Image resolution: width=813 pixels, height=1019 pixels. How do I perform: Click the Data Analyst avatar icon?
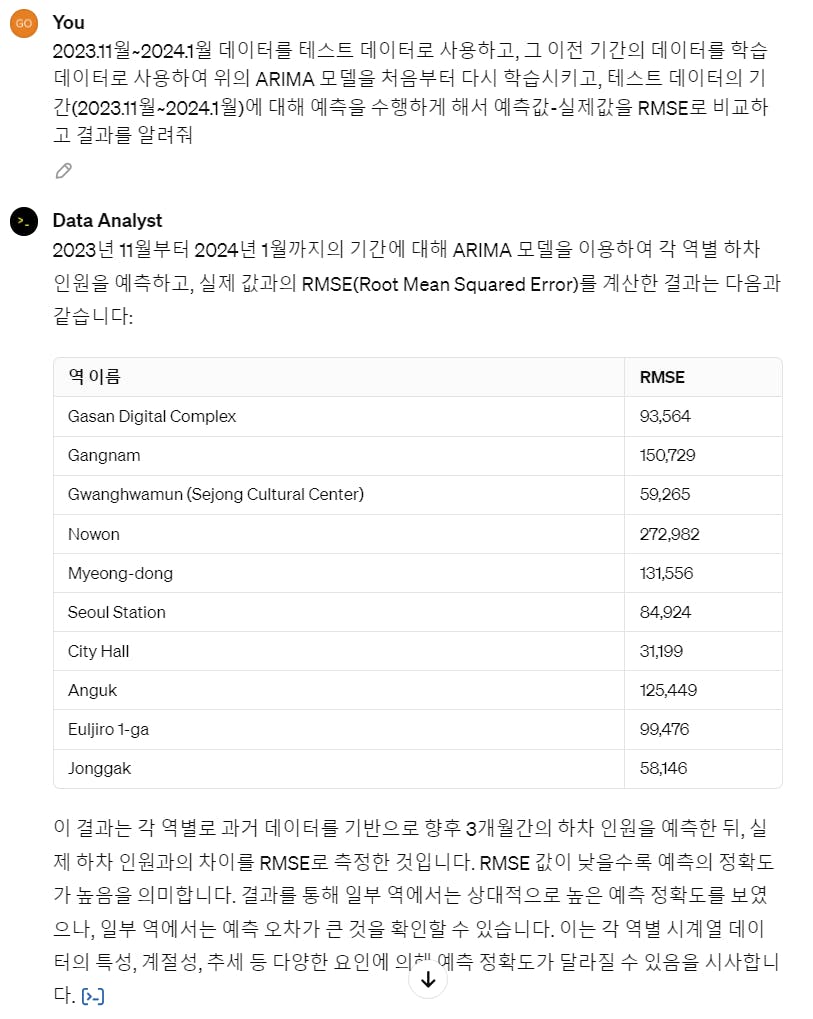coord(24,221)
